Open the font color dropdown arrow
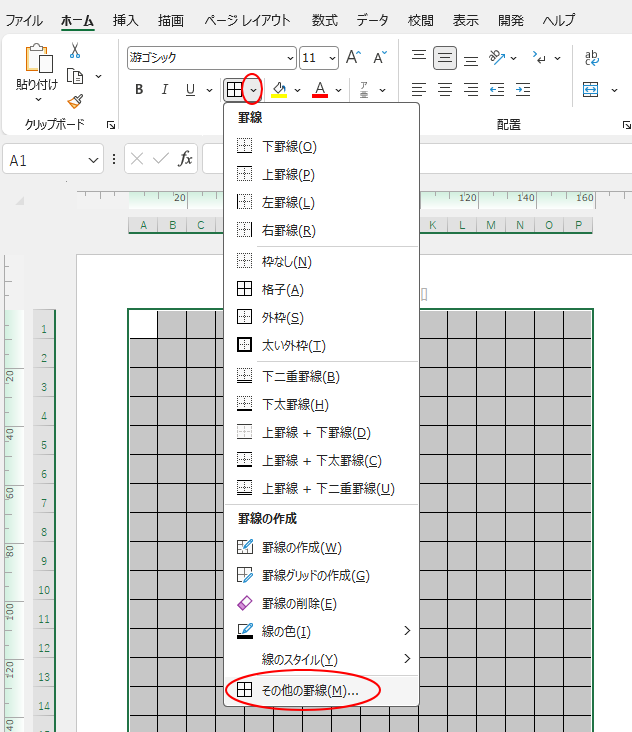 338,90
